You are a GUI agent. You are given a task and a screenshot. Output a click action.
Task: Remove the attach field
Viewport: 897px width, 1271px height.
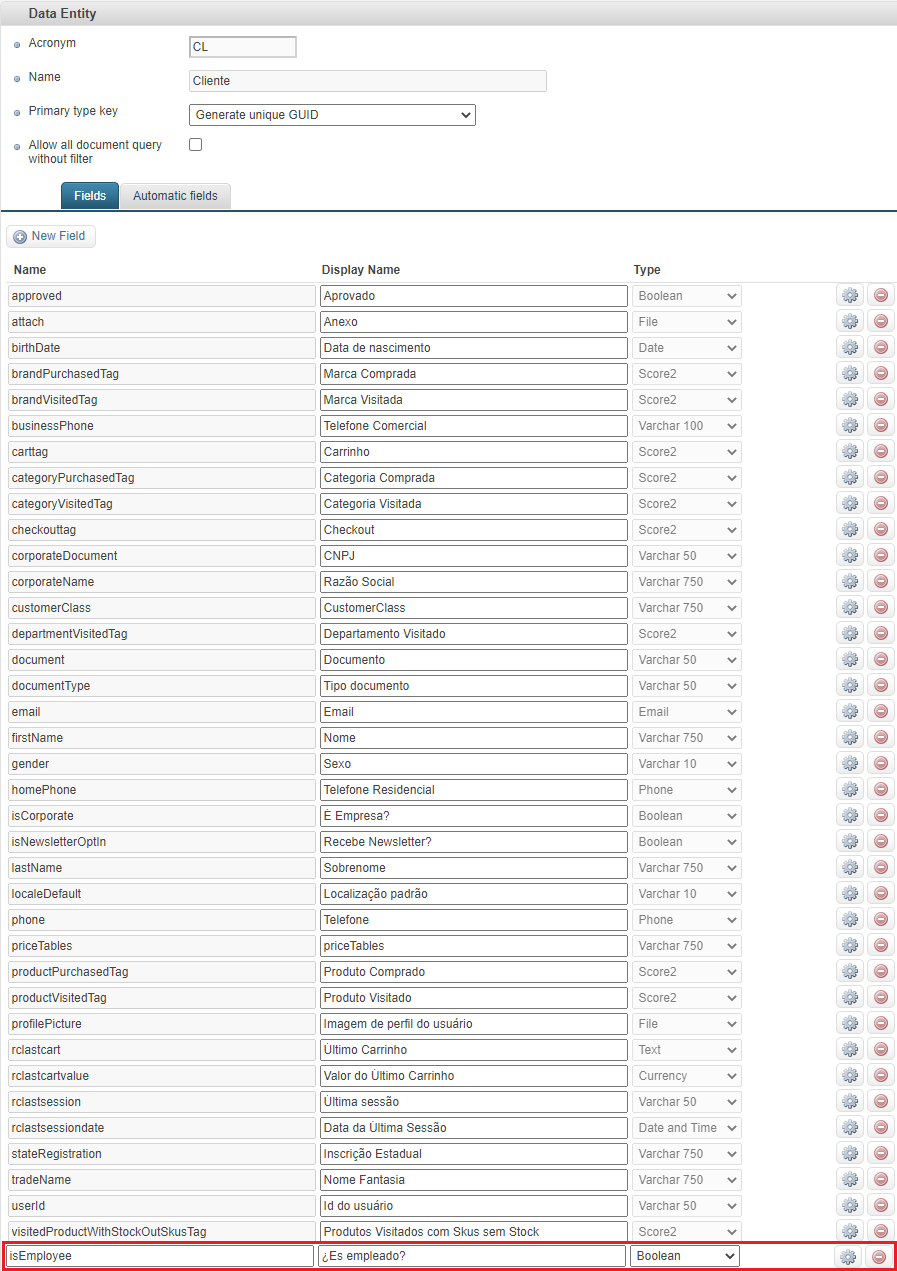pyautogui.click(x=881, y=321)
